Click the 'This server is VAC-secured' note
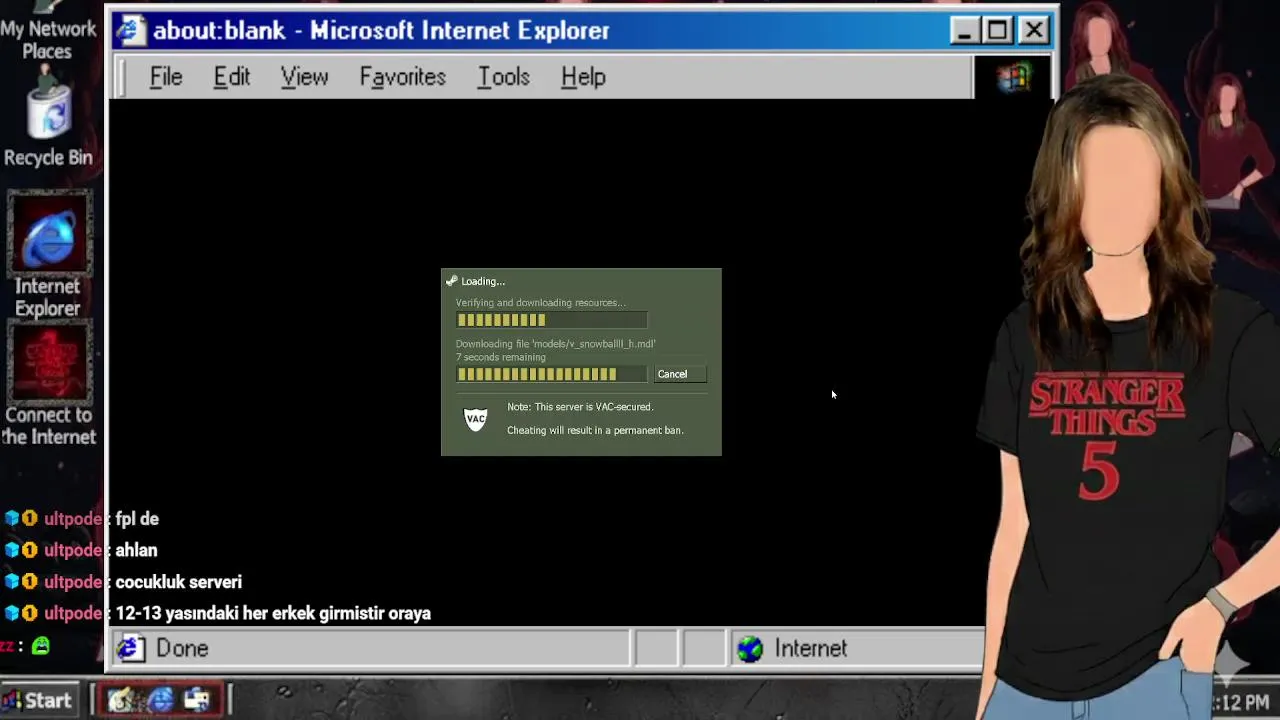The image size is (1280, 720). point(580,407)
